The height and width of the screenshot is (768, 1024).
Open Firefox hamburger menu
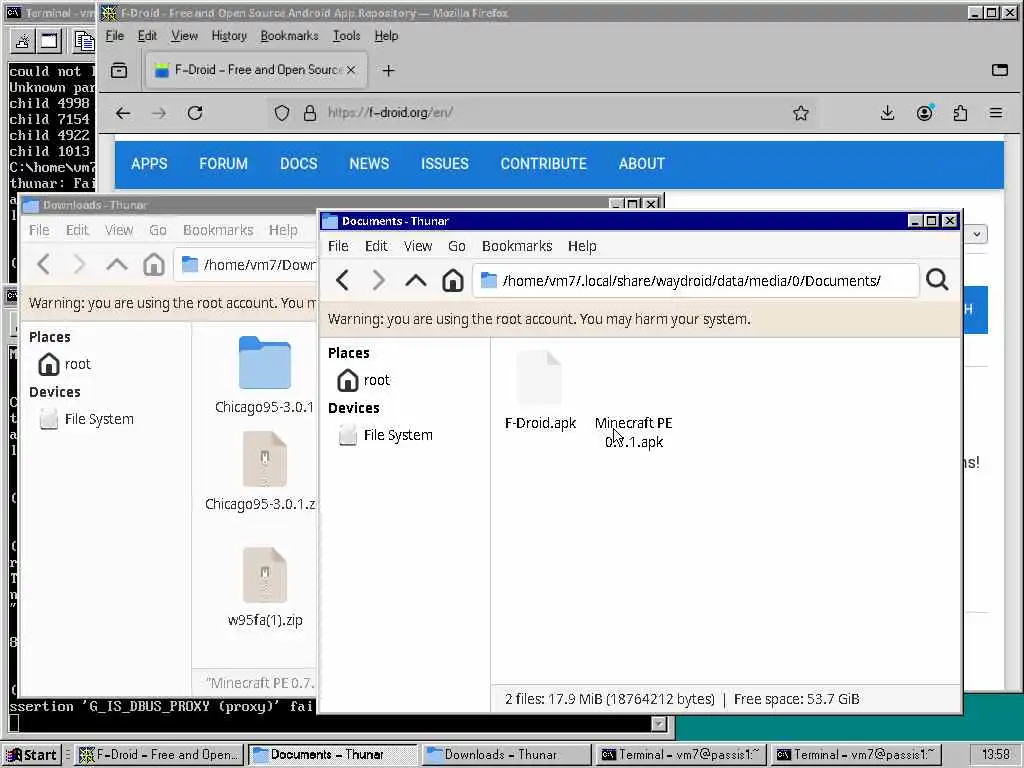[x=996, y=113]
